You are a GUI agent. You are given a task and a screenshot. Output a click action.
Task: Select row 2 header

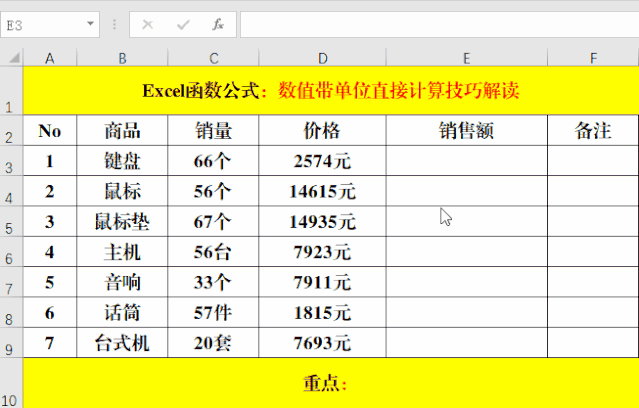click(11, 130)
